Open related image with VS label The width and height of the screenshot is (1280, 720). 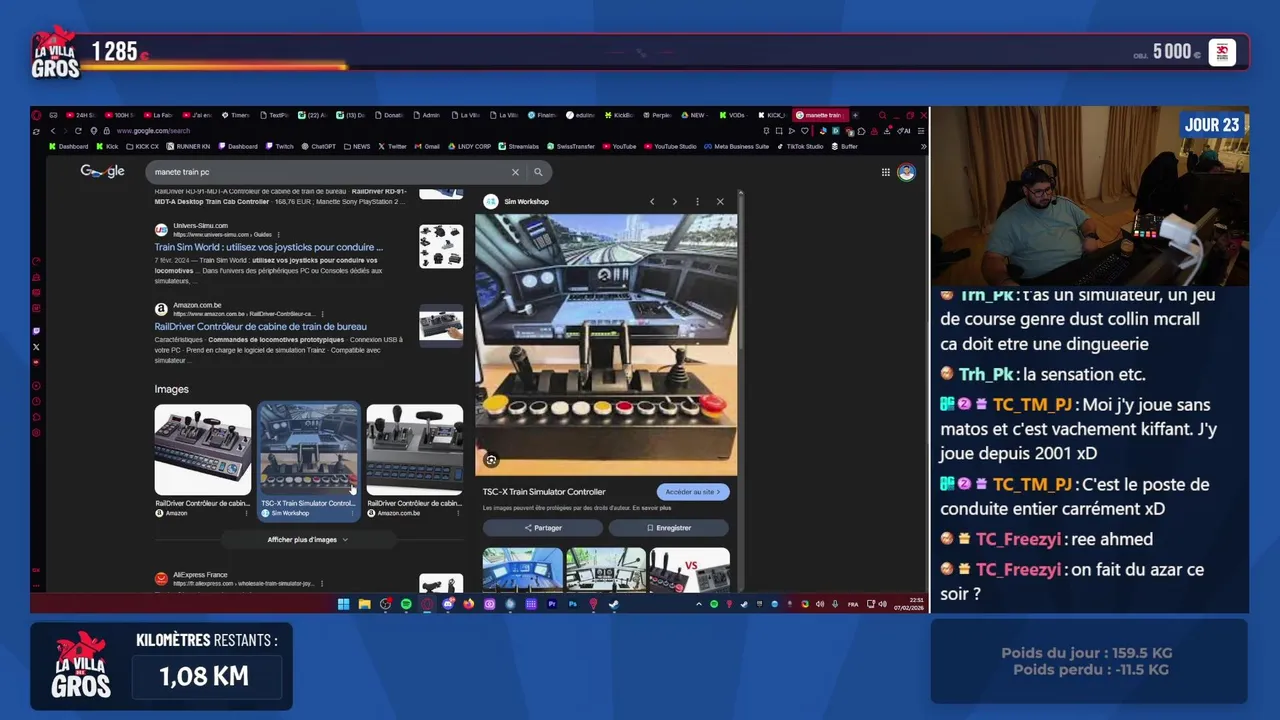pyautogui.click(x=690, y=570)
